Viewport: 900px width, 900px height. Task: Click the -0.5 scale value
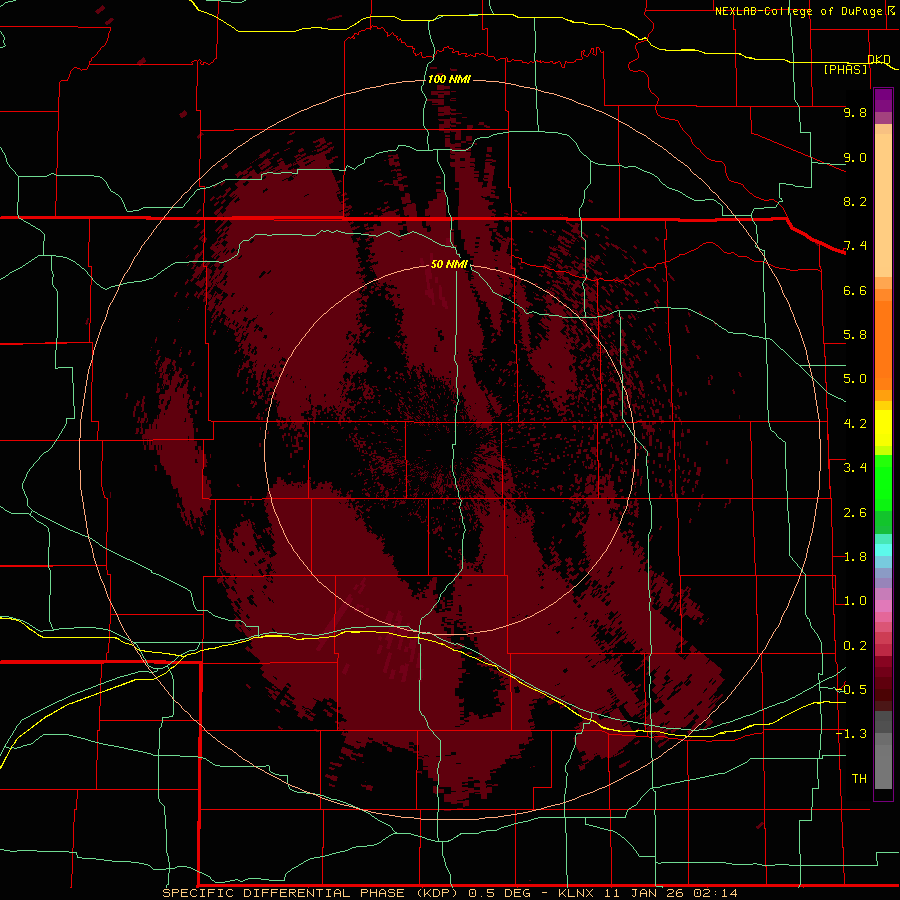[x=851, y=690]
